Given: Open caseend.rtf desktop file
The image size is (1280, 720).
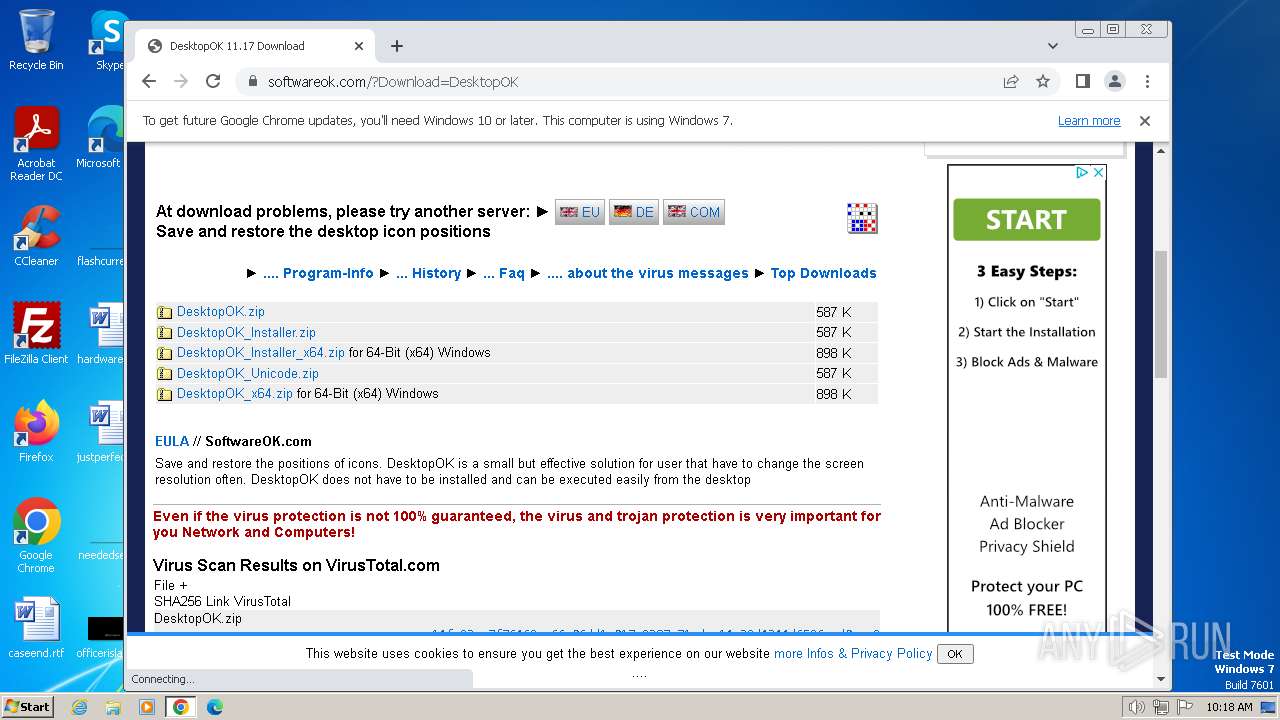Looking at the screenshot, I should click(36, 628).
